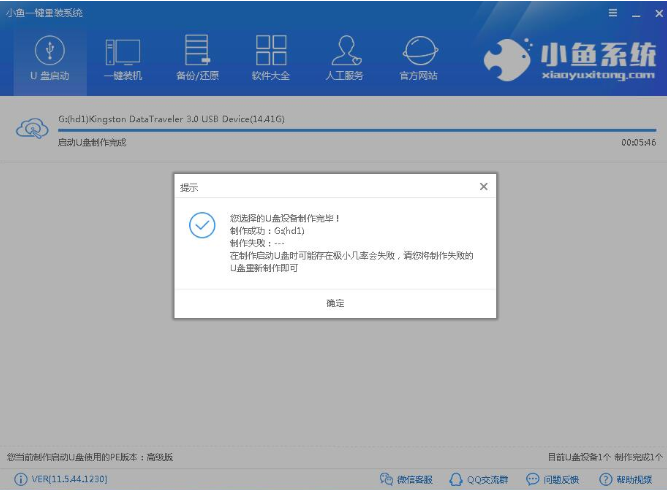Viewport: 667px width, 490px height.
Task: Visit 官方网站 via the globe icon
Action: (x=419, y=58)
